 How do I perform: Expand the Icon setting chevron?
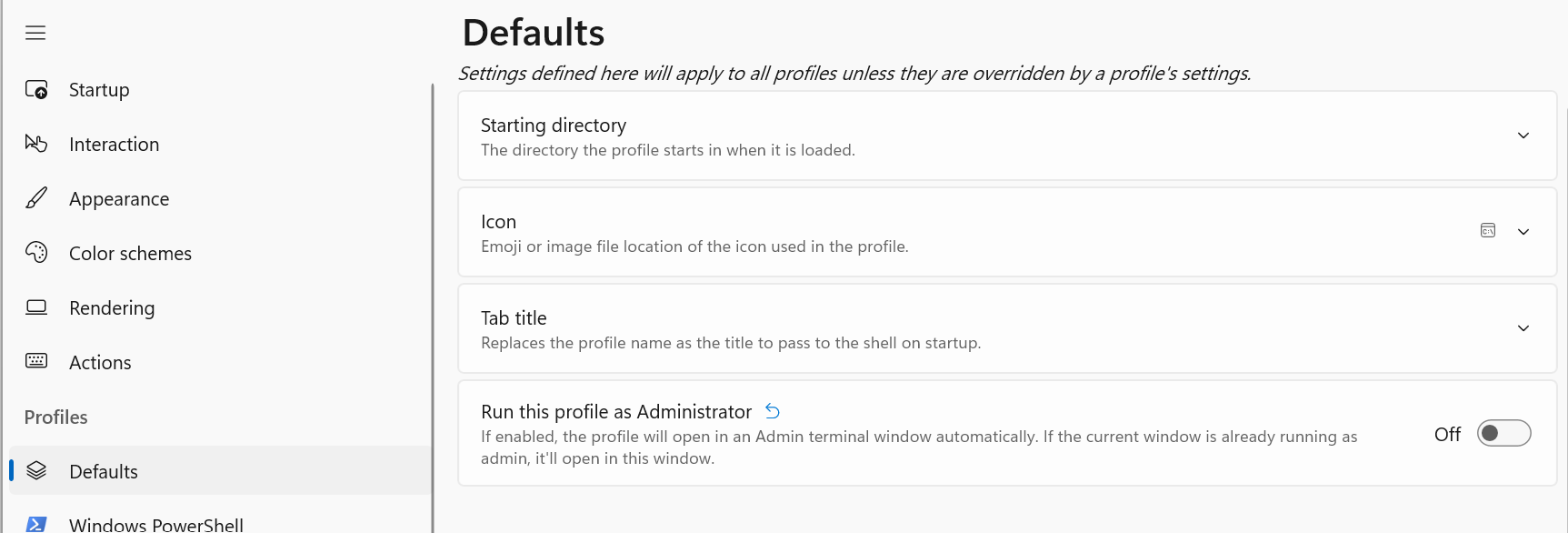tap(1523, 232)
